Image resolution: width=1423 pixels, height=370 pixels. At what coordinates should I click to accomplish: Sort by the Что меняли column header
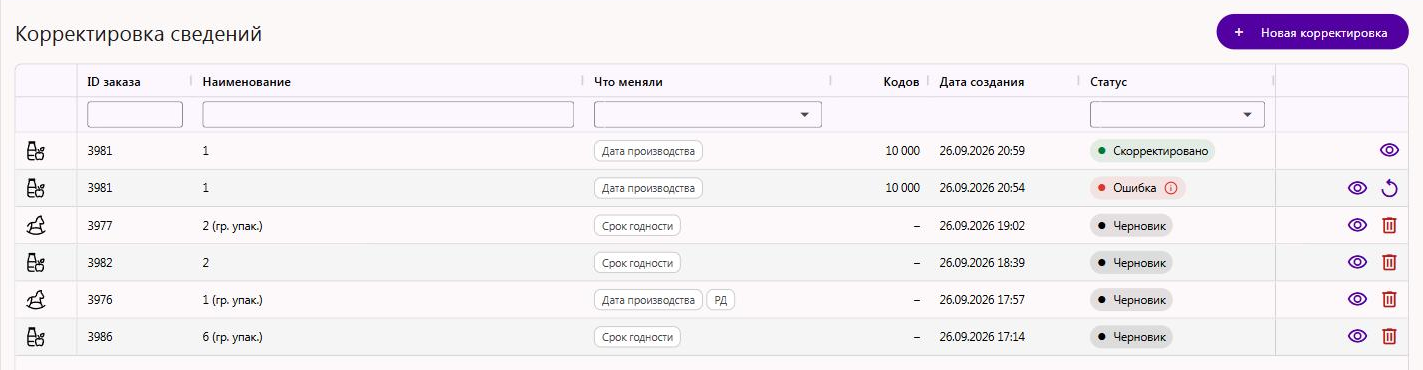pos(628,82)
